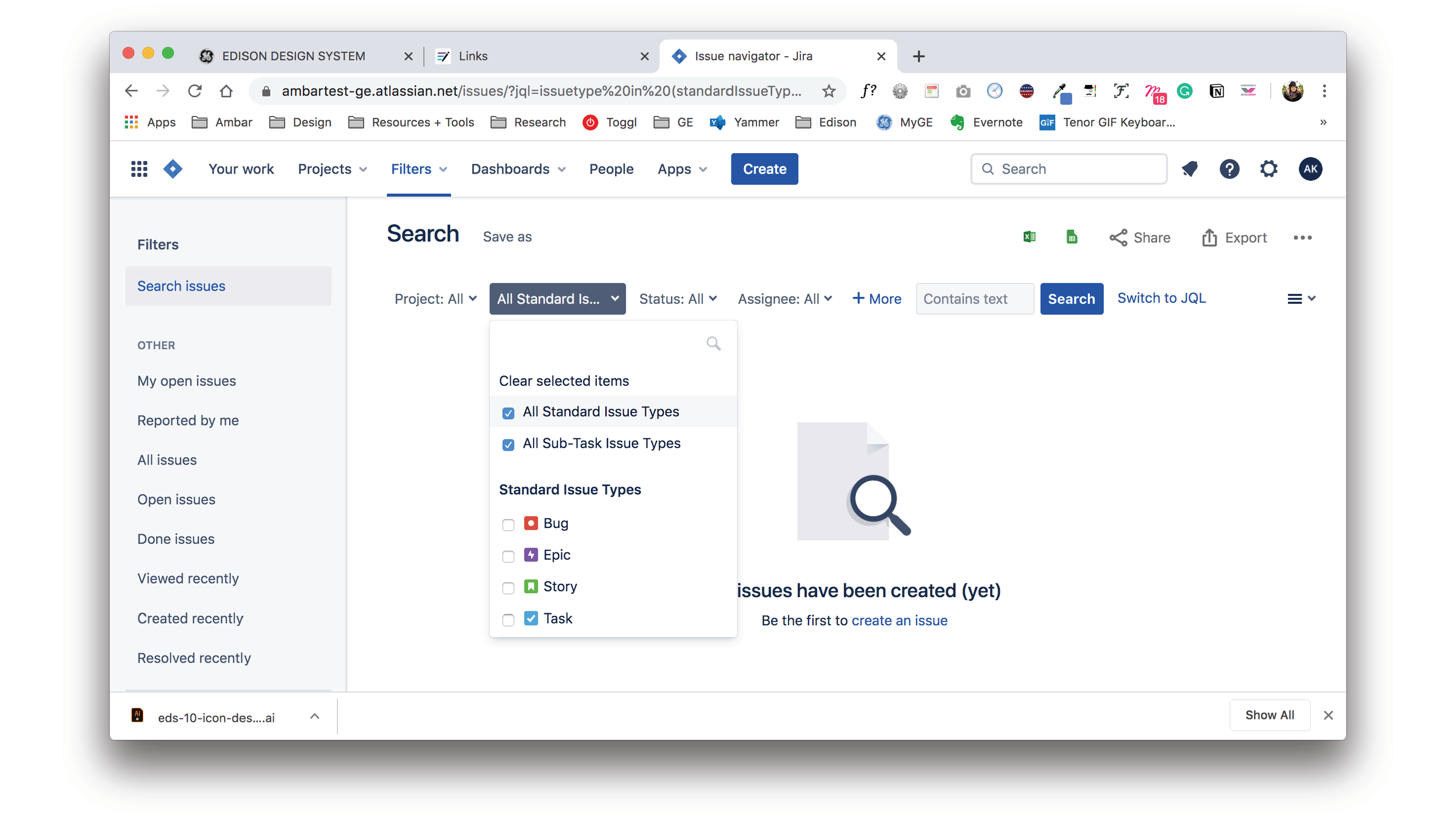Bookmark page with the star icon
The width and height of the screenshot is (1456, 819).
pyautogui.click(x=828, y=91)
